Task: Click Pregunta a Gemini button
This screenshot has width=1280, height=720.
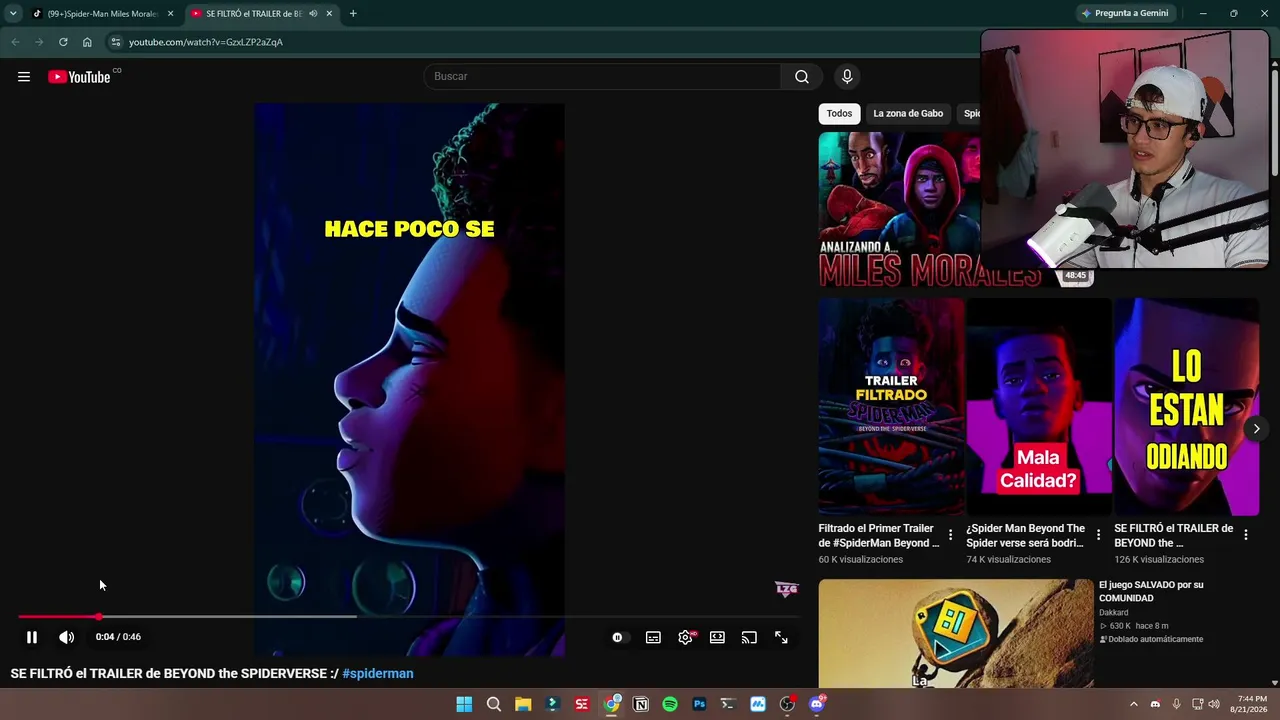Action: click(x=1125, y=14)
